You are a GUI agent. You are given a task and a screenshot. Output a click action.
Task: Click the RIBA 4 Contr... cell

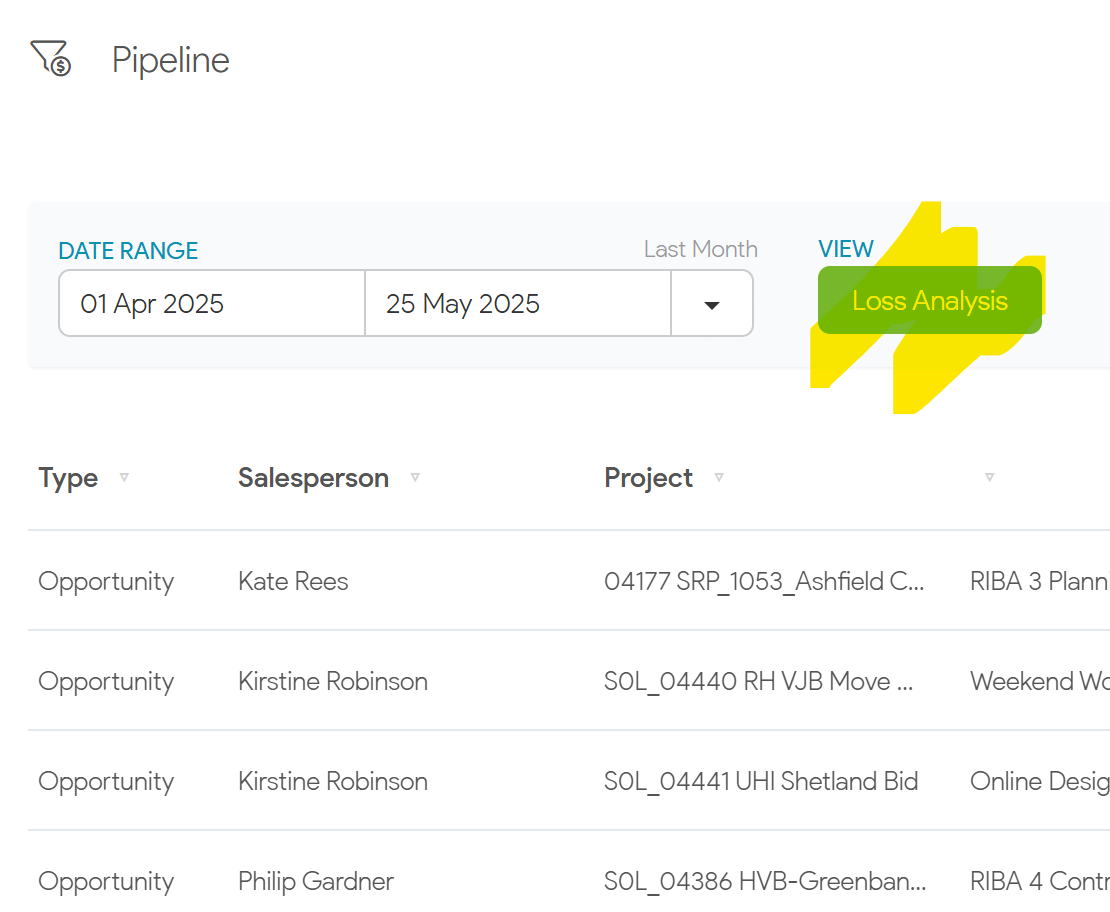(x=1039, y=881)
